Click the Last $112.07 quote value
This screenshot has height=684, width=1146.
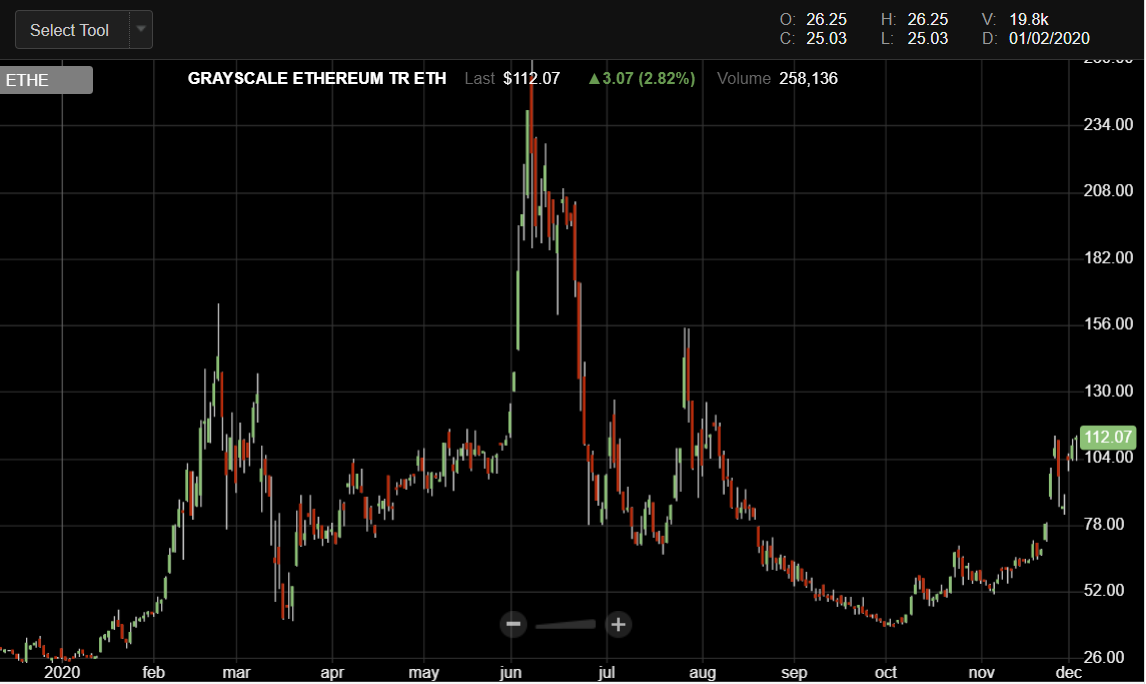[x=512, y=78]
